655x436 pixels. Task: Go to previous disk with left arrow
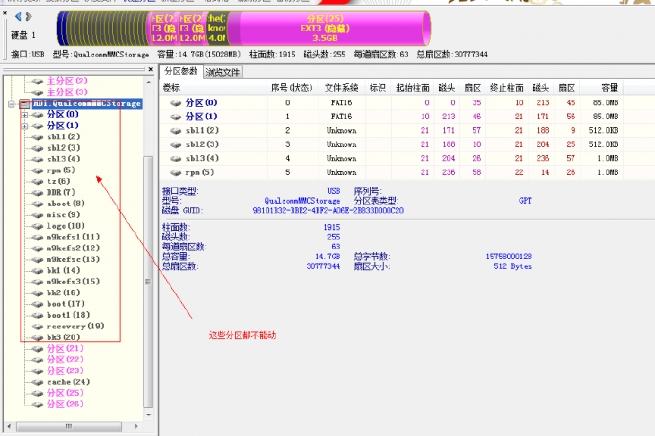pos(18,17)
